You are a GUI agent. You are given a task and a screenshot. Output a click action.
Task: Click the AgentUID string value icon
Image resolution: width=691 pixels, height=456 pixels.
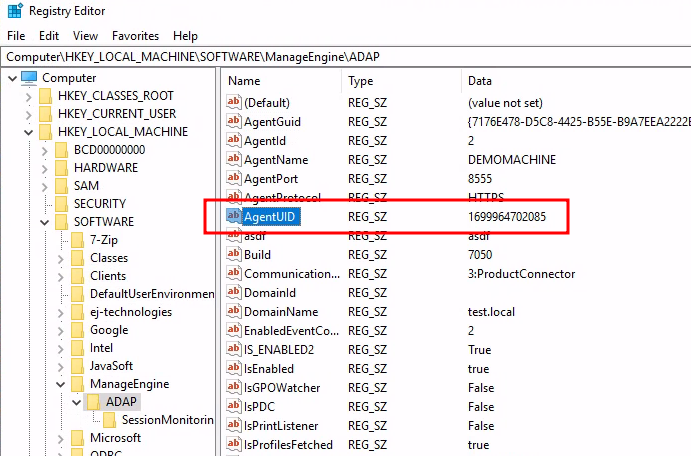[234, 216]
